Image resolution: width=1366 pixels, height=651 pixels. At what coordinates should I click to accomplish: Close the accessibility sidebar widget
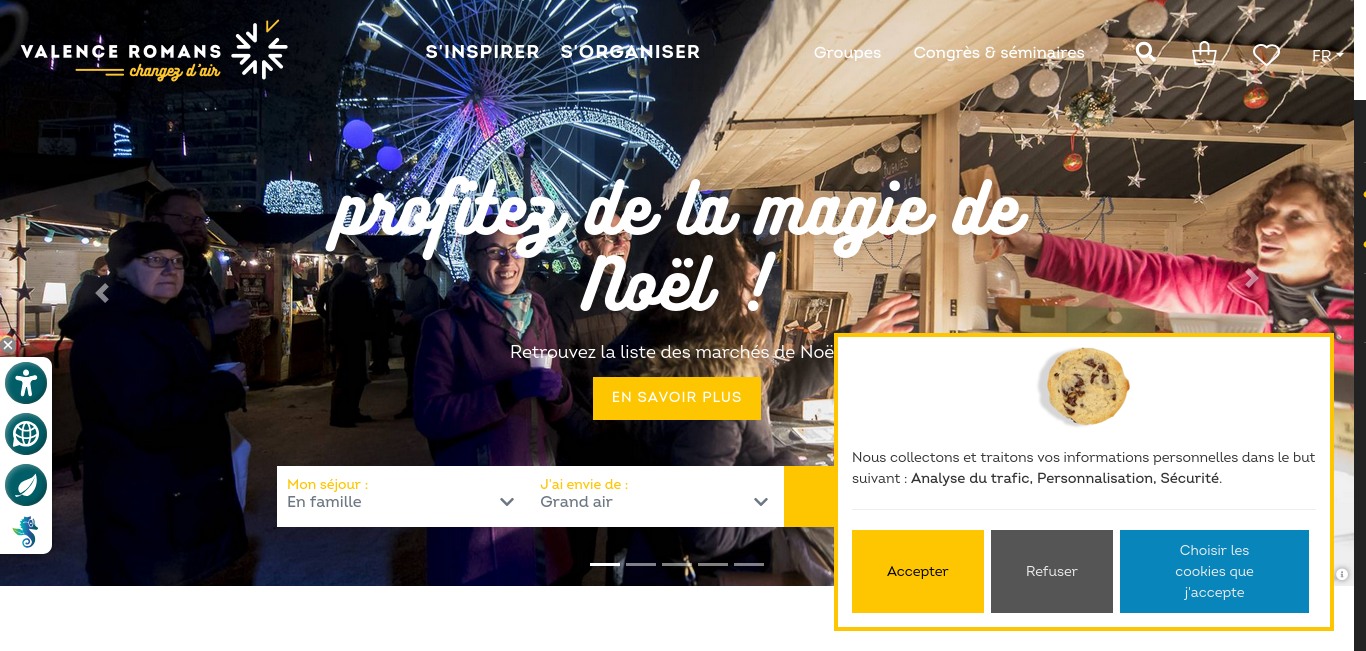tap(7, 345)
